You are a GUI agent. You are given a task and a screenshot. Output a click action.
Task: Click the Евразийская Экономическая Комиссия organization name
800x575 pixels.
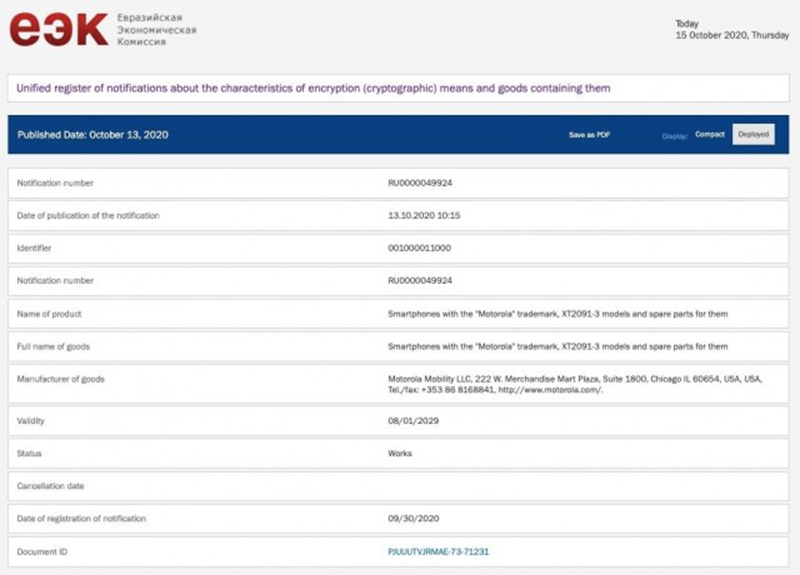point(156,30)
